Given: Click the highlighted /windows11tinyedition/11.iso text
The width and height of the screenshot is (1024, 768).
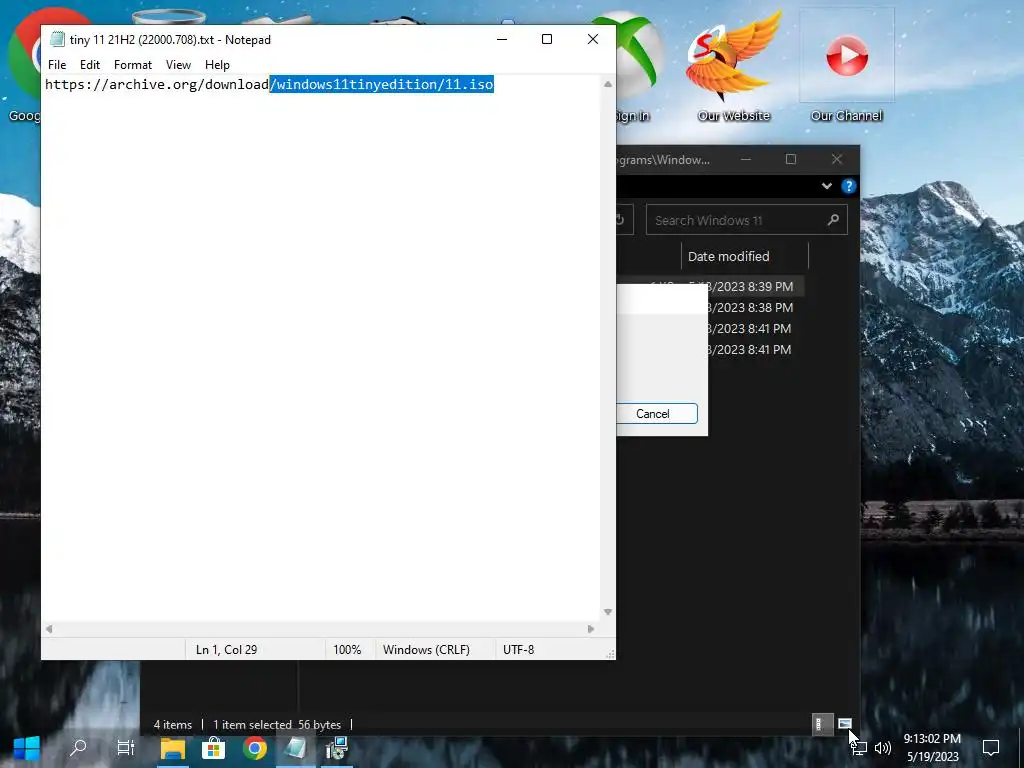Looking at the screenshot, I should [381, 84].
